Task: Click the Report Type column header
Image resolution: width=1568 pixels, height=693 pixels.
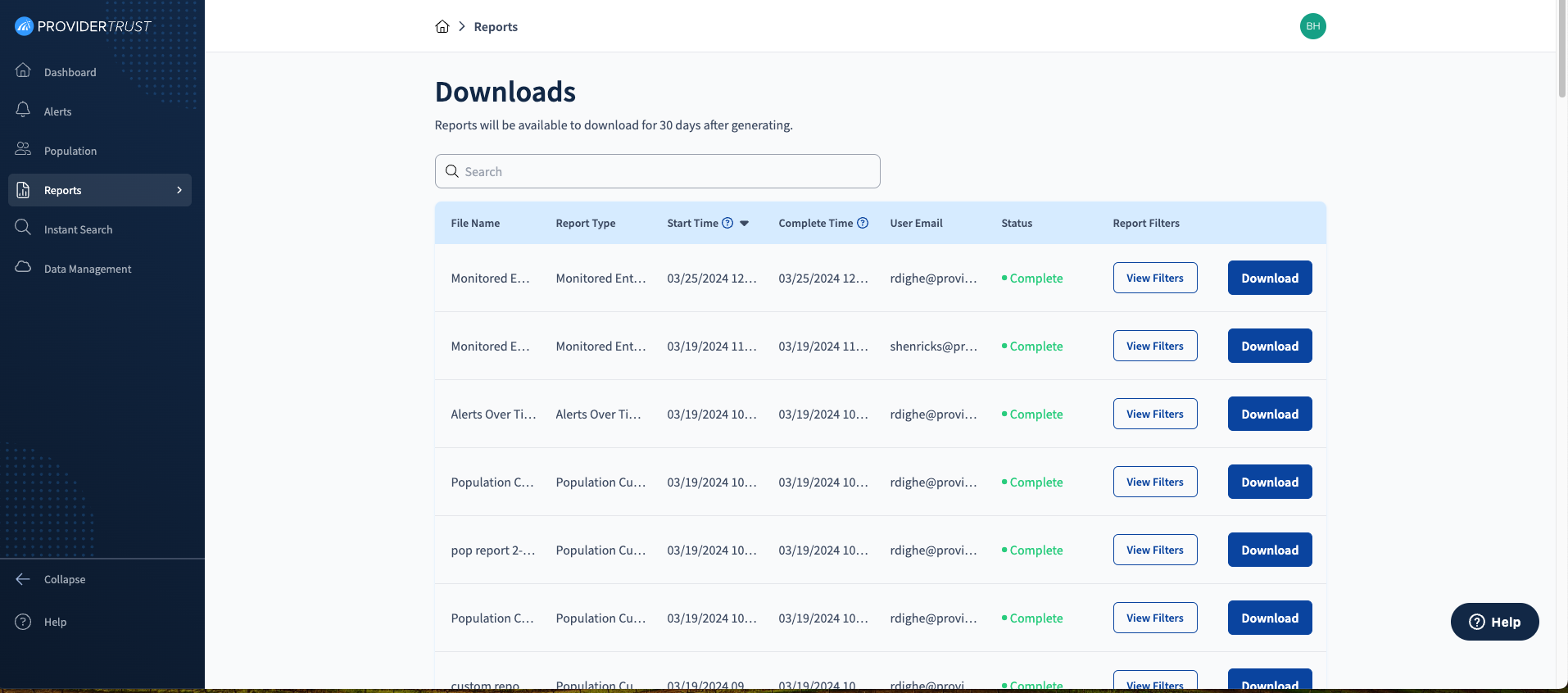Action: pos(586,223)
